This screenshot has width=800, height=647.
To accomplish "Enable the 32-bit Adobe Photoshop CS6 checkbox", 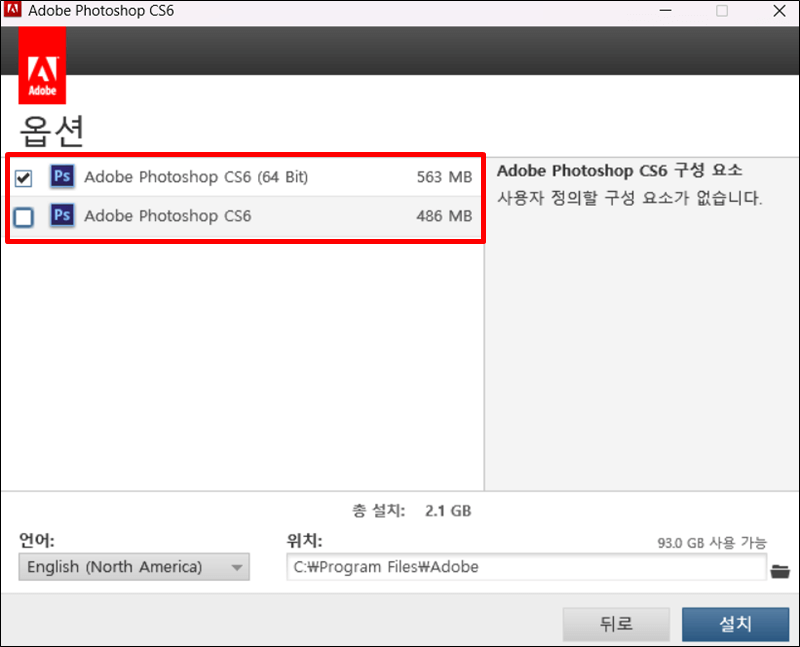I will 23,216.
